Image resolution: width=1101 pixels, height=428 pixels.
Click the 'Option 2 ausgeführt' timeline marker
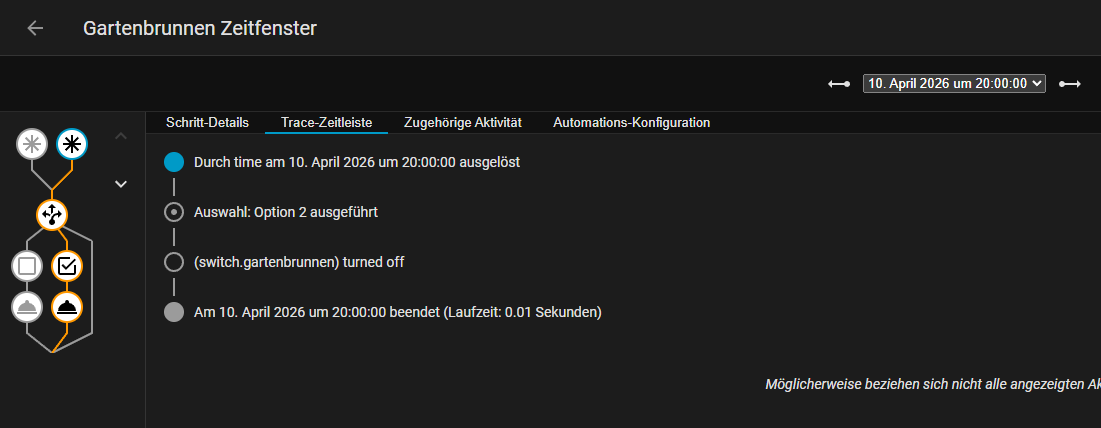point(174,212)
